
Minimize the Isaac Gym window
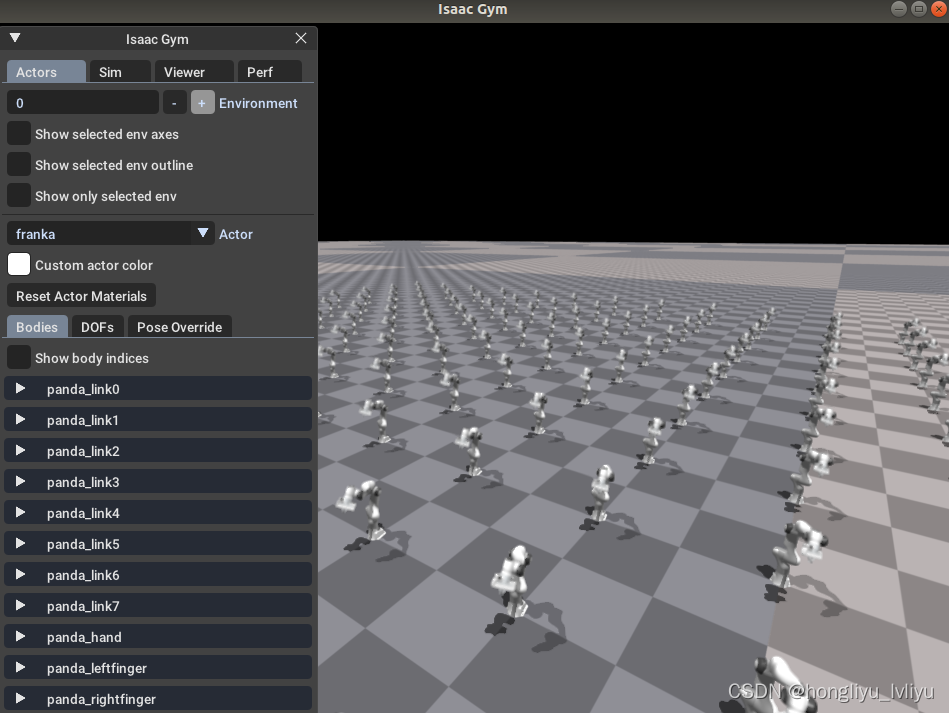click(x=899, y=9)
